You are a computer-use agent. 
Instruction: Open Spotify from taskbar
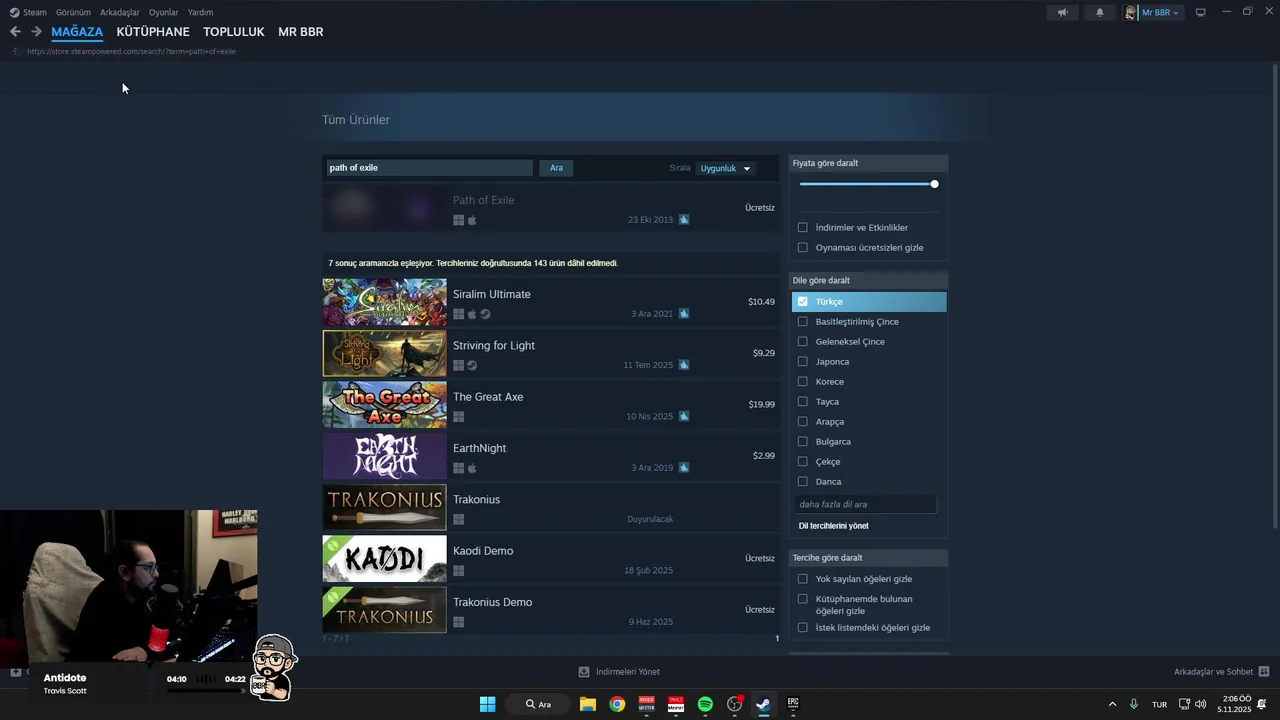click(x=705, y=704)
